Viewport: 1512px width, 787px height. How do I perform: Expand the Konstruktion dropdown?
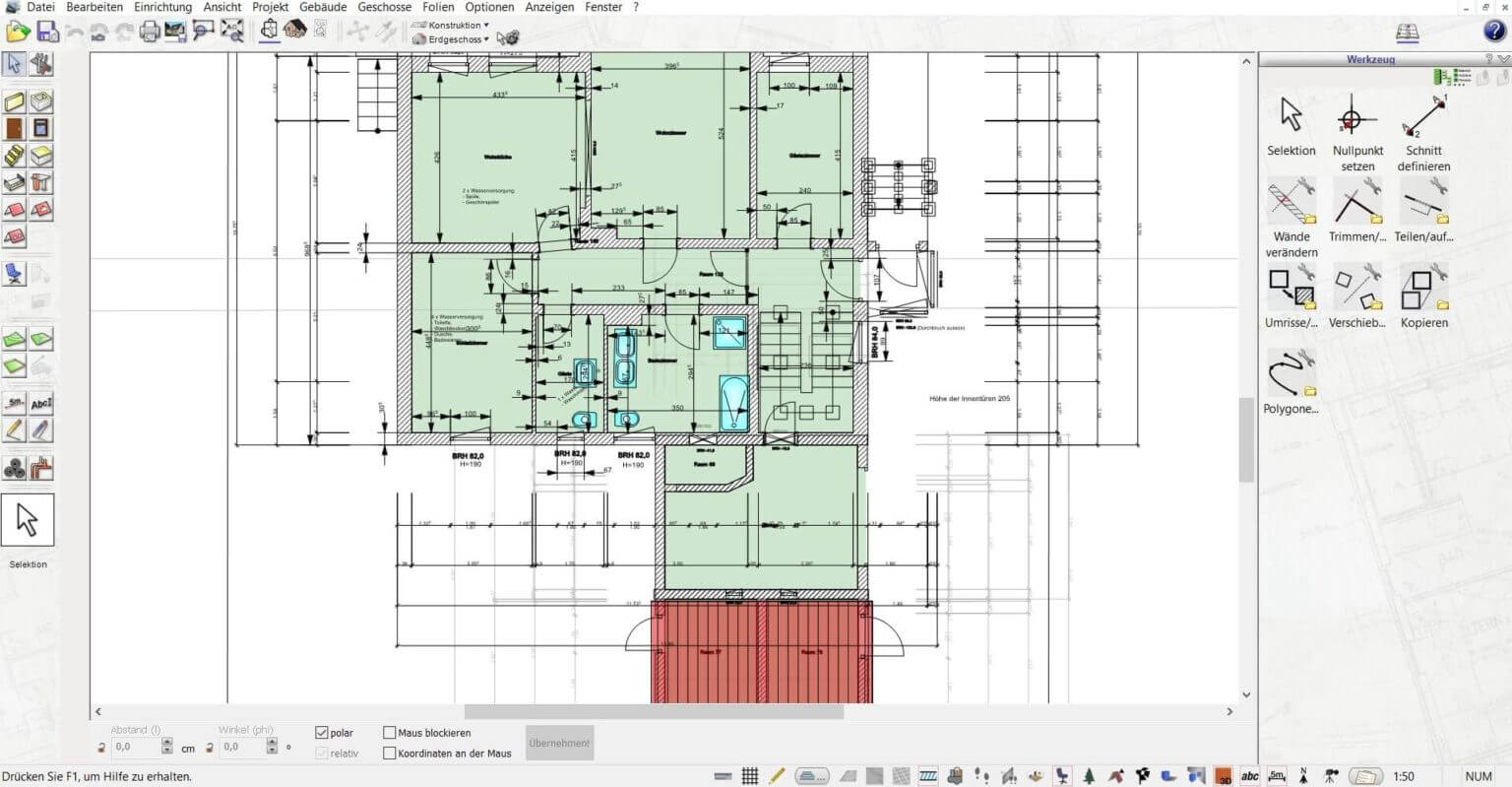[451, 25]
